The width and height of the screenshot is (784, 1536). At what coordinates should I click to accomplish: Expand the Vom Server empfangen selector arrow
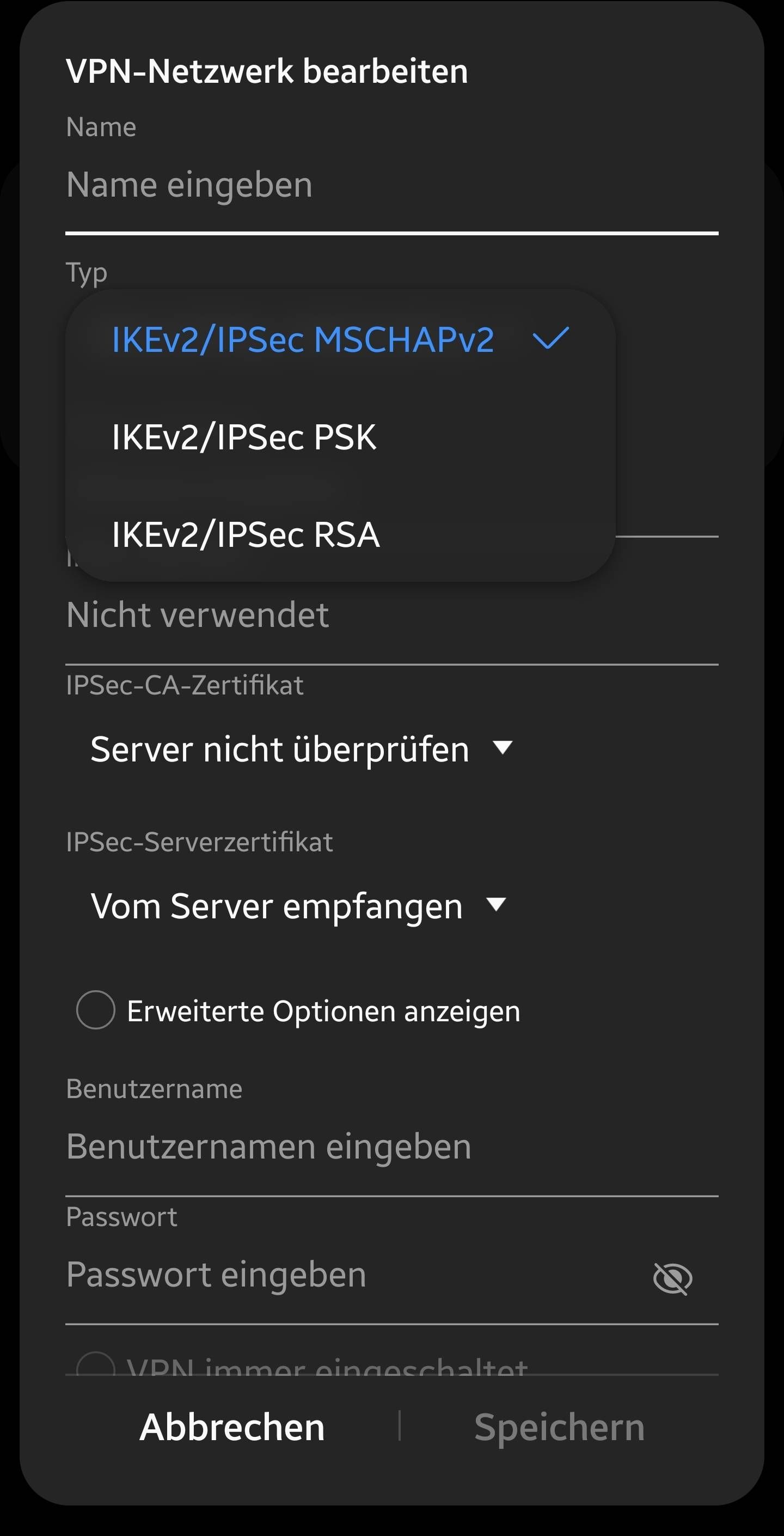click(x=497, y=906)
